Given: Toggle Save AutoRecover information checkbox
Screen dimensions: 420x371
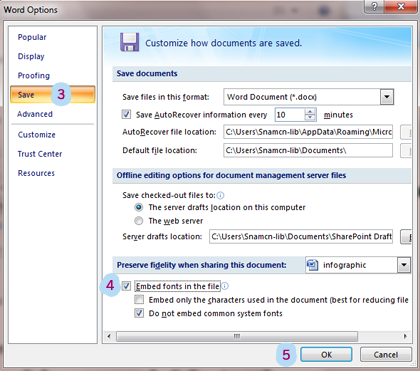Looking at the screenshot, I should pyautogui.click(x=126, y=115).
